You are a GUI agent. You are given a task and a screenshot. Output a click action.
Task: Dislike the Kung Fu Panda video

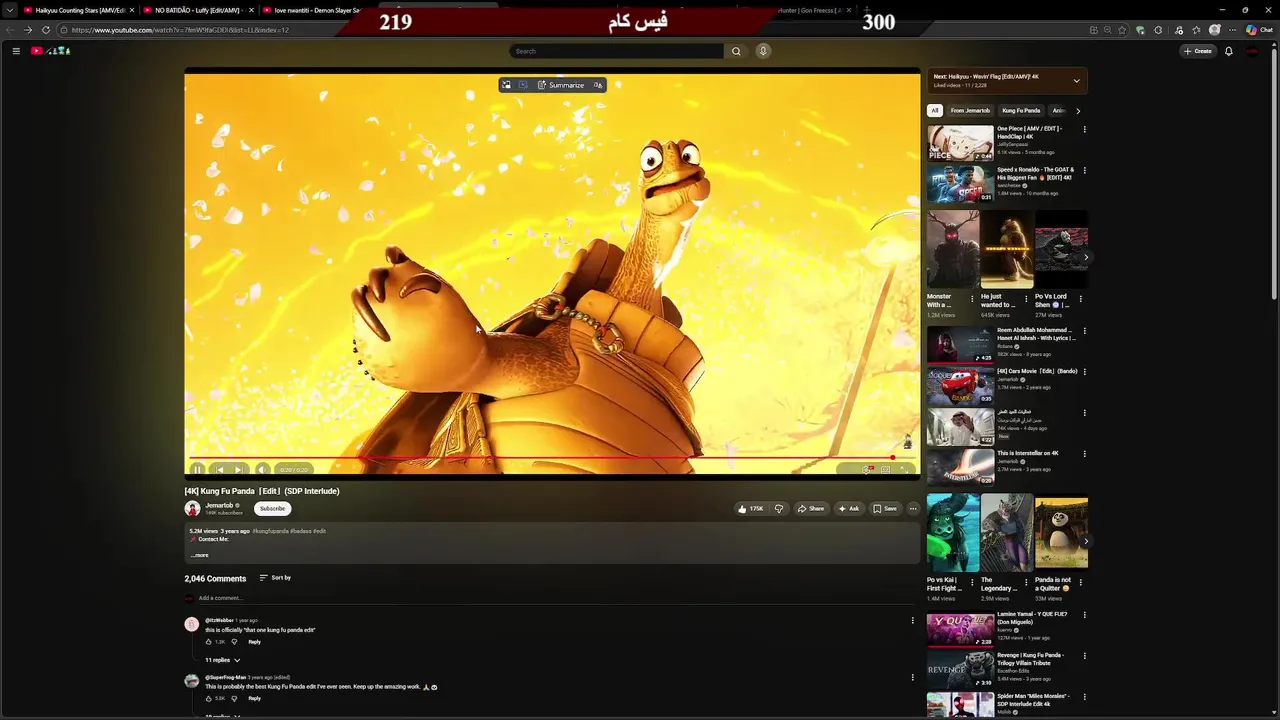coord(779,509)
